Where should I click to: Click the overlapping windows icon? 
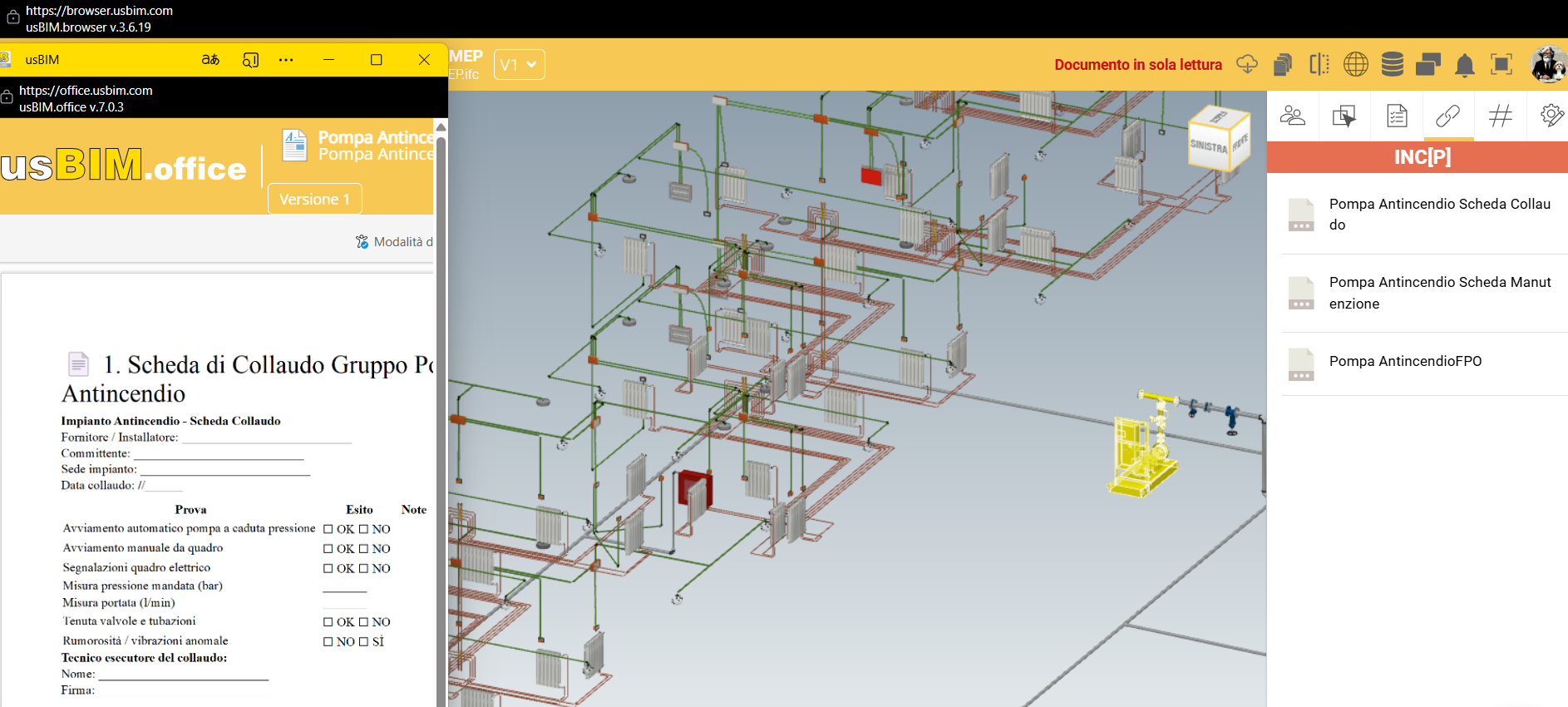coord(1428,64)
